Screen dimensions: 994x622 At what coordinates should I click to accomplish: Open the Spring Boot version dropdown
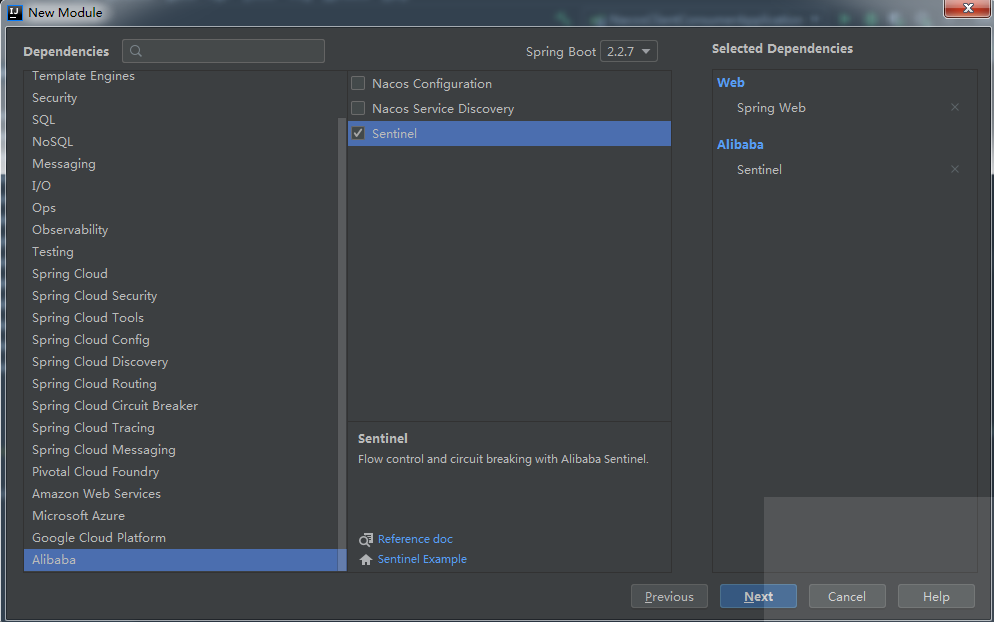pos(629,51)
